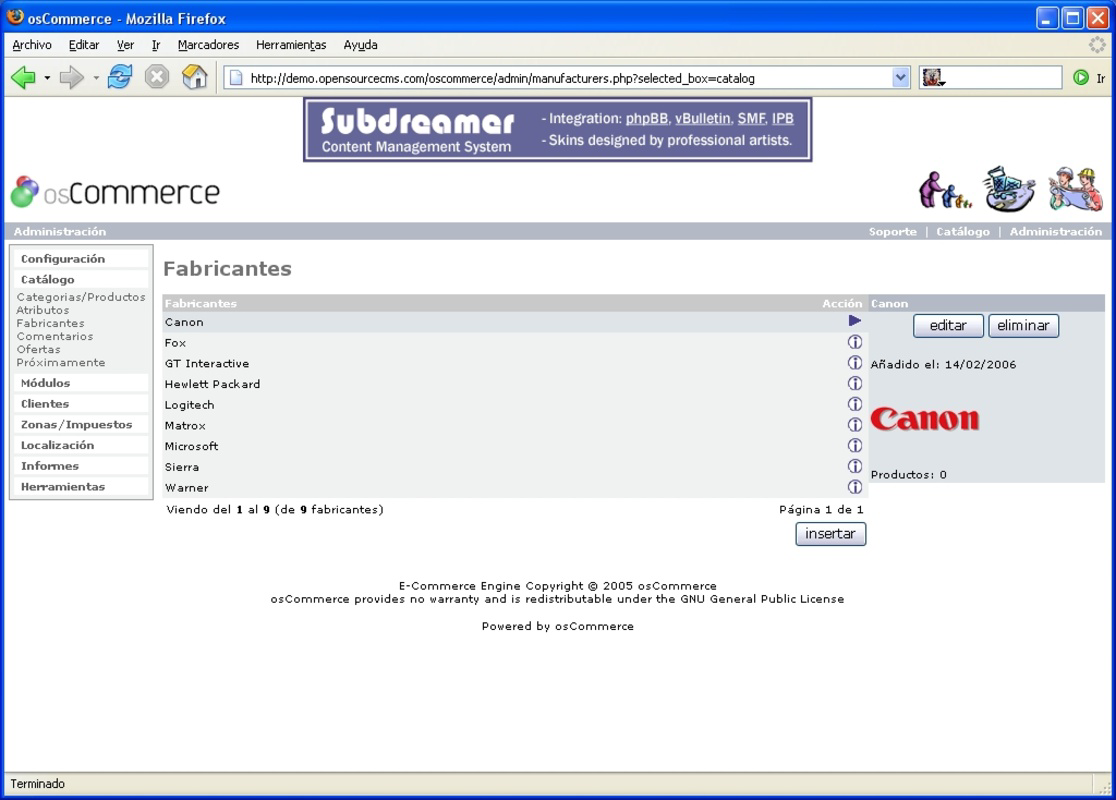1116x800 pixels.
Task: Click the info icon for Fox
Action: (x=855, y=342)
